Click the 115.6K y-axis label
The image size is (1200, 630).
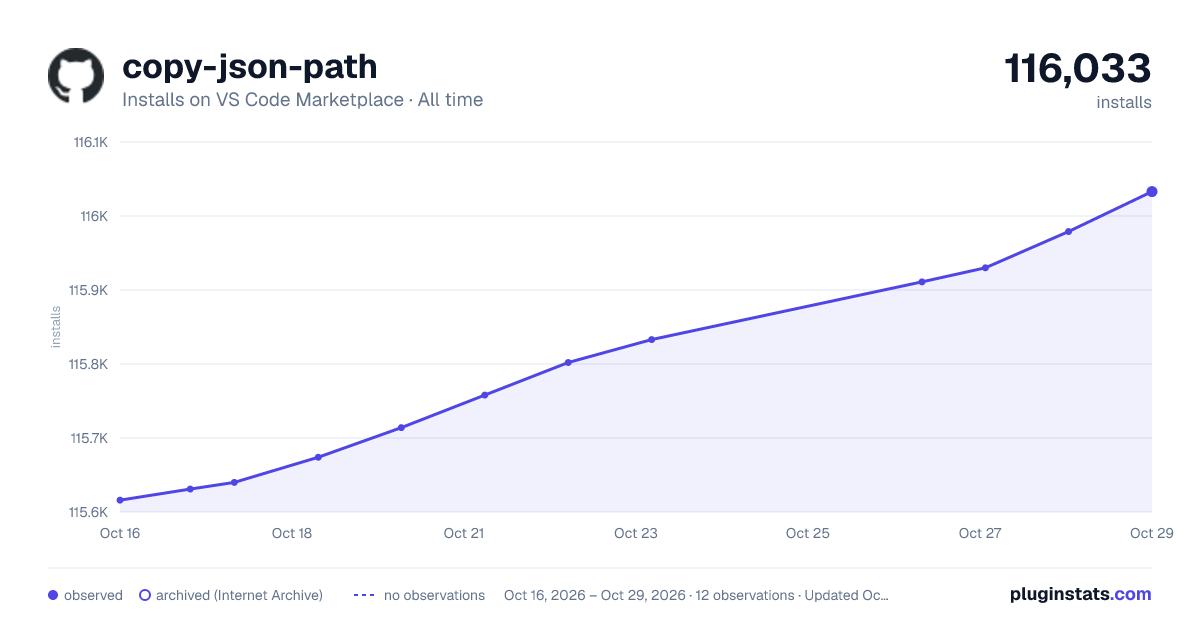coord(88,512)
